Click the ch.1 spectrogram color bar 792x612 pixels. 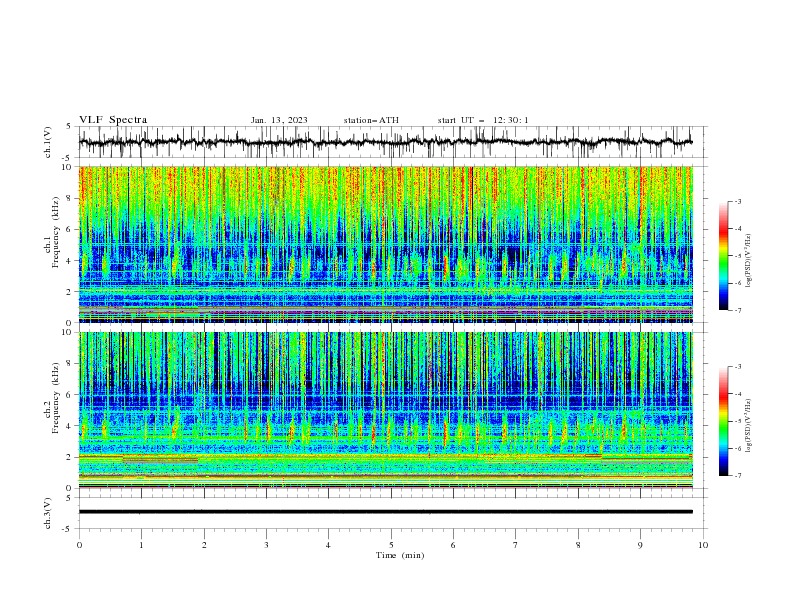[x=723, y=256]
